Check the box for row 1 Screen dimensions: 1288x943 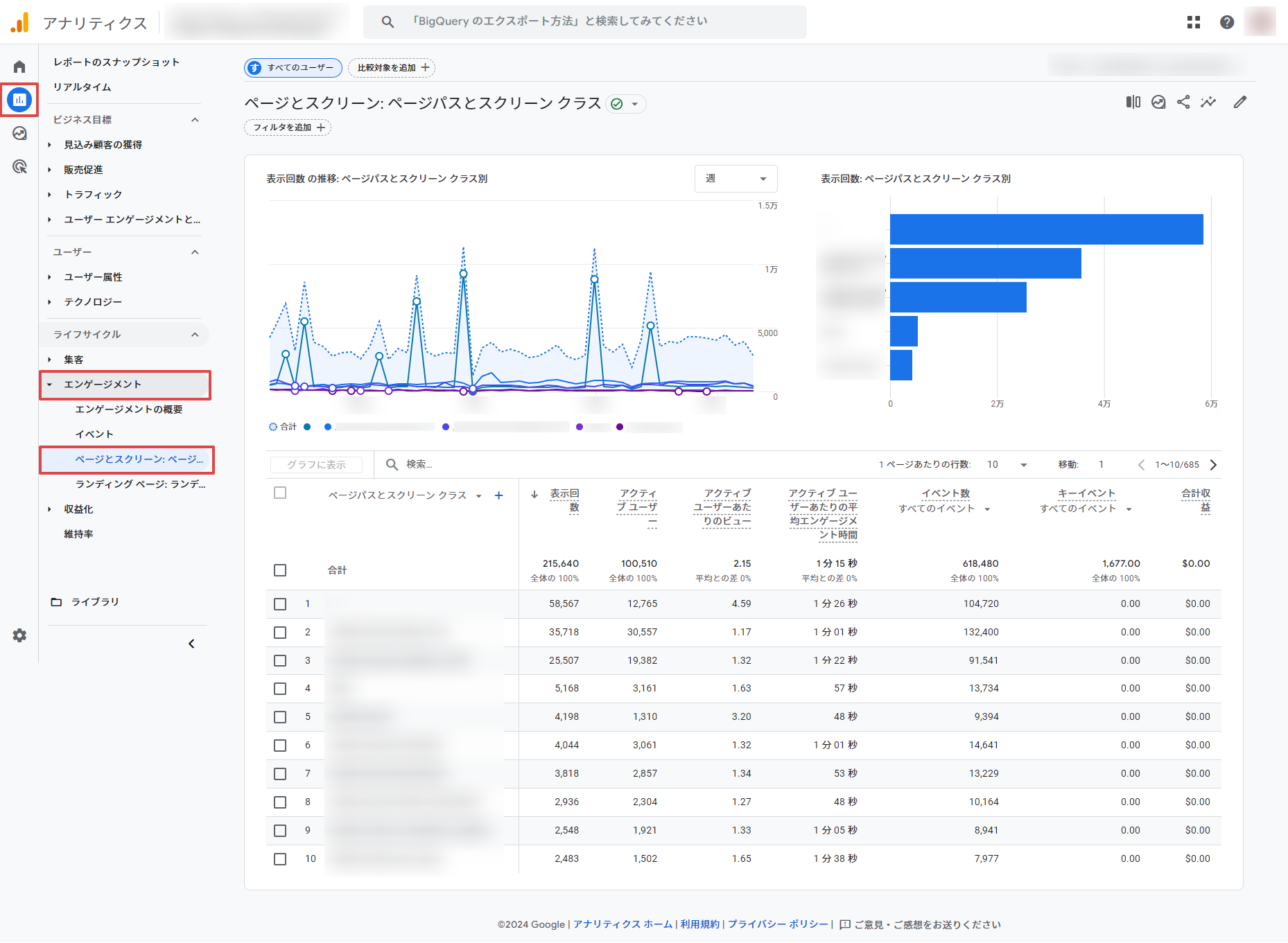[280, 604]
